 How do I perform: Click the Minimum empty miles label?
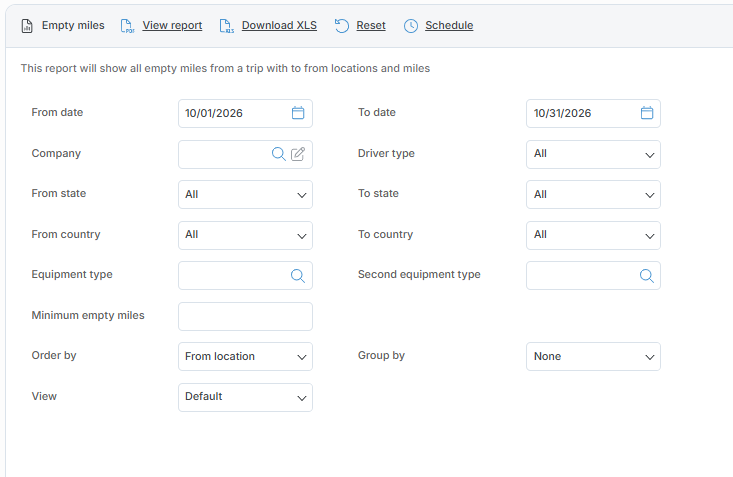(x=88, y=315)
